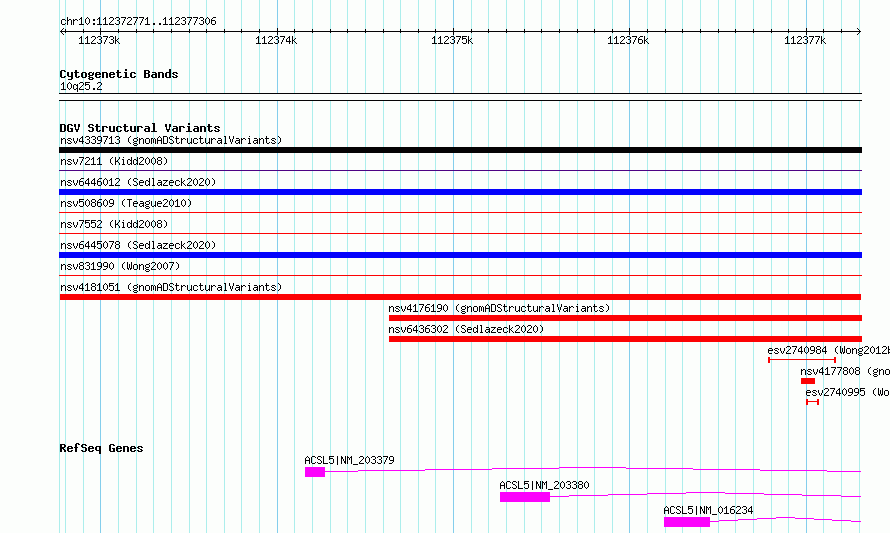
Task: Click the ACSL5|NM_016234 exon box
Action: 687,522
